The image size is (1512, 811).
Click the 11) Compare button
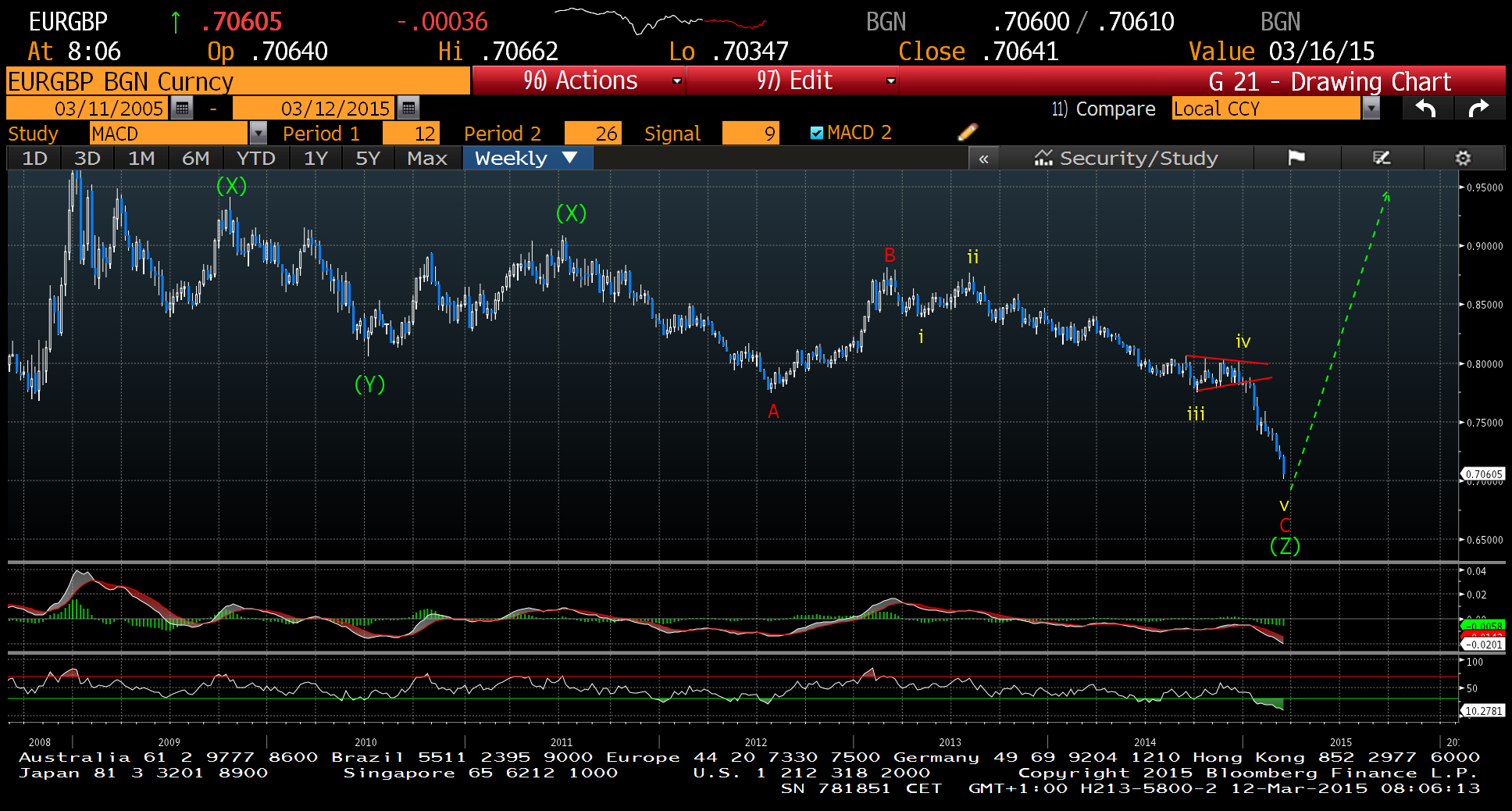tap(1103, 109)
